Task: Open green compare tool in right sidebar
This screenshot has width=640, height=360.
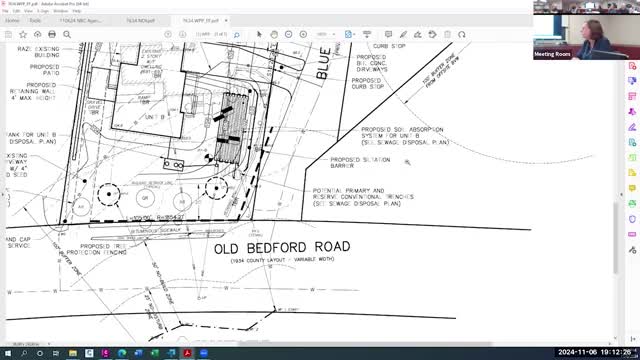Action: 632,158
